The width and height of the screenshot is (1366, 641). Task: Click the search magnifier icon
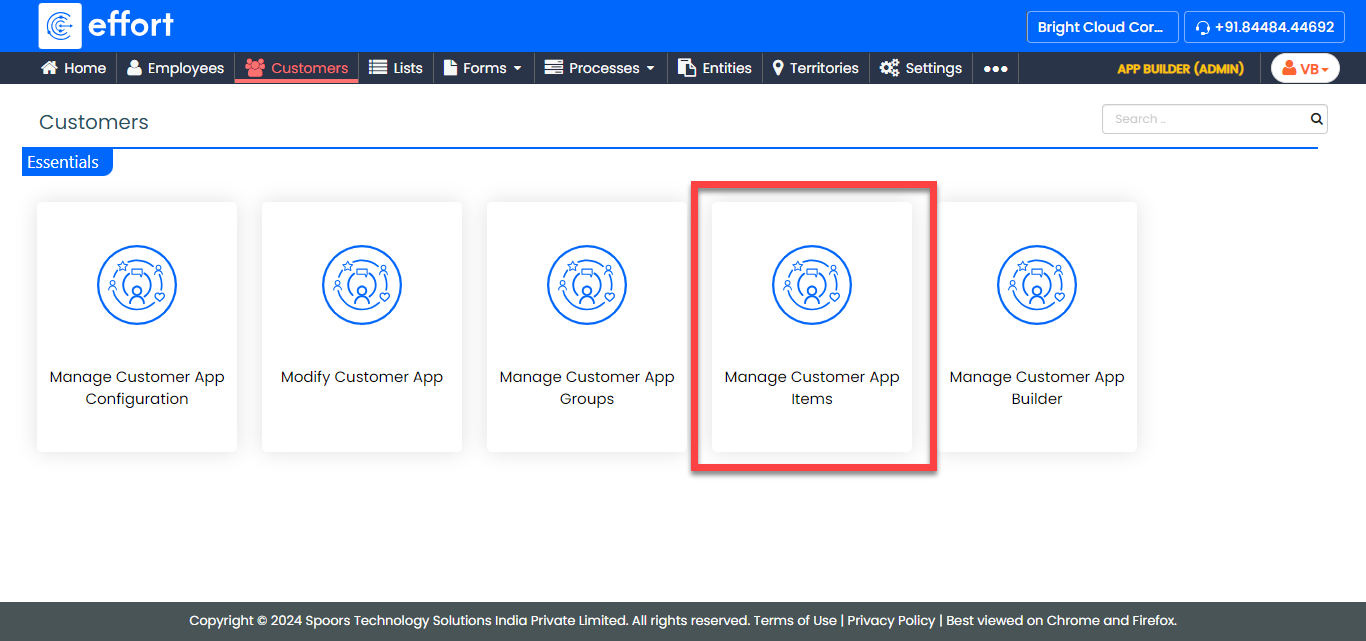(x=1316, y=119)
